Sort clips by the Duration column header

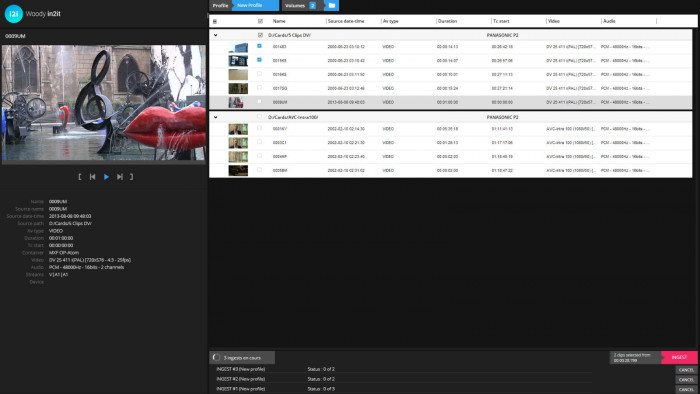pyautogui.click(x=447, y=21)
